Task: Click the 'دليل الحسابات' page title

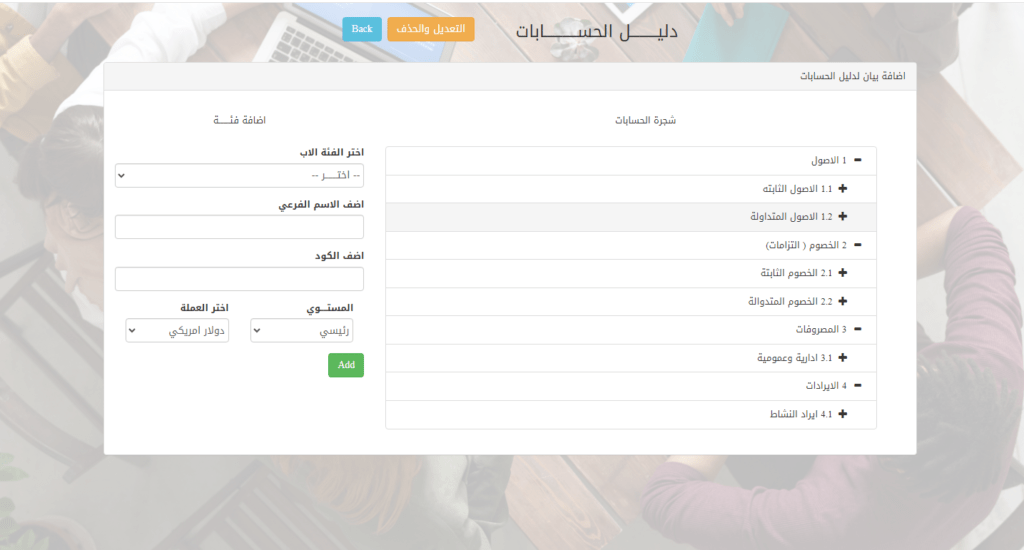Action: pos(596,31)
